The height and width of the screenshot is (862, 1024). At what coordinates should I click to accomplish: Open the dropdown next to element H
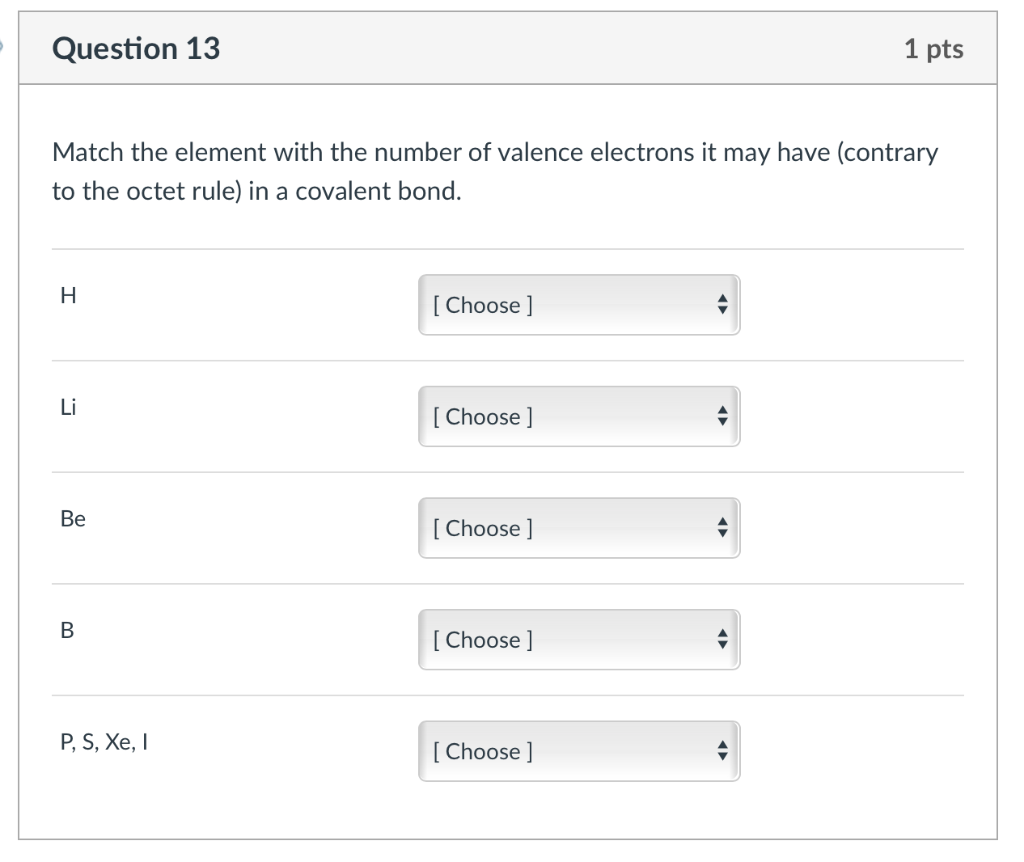click(x=578, y=305)
